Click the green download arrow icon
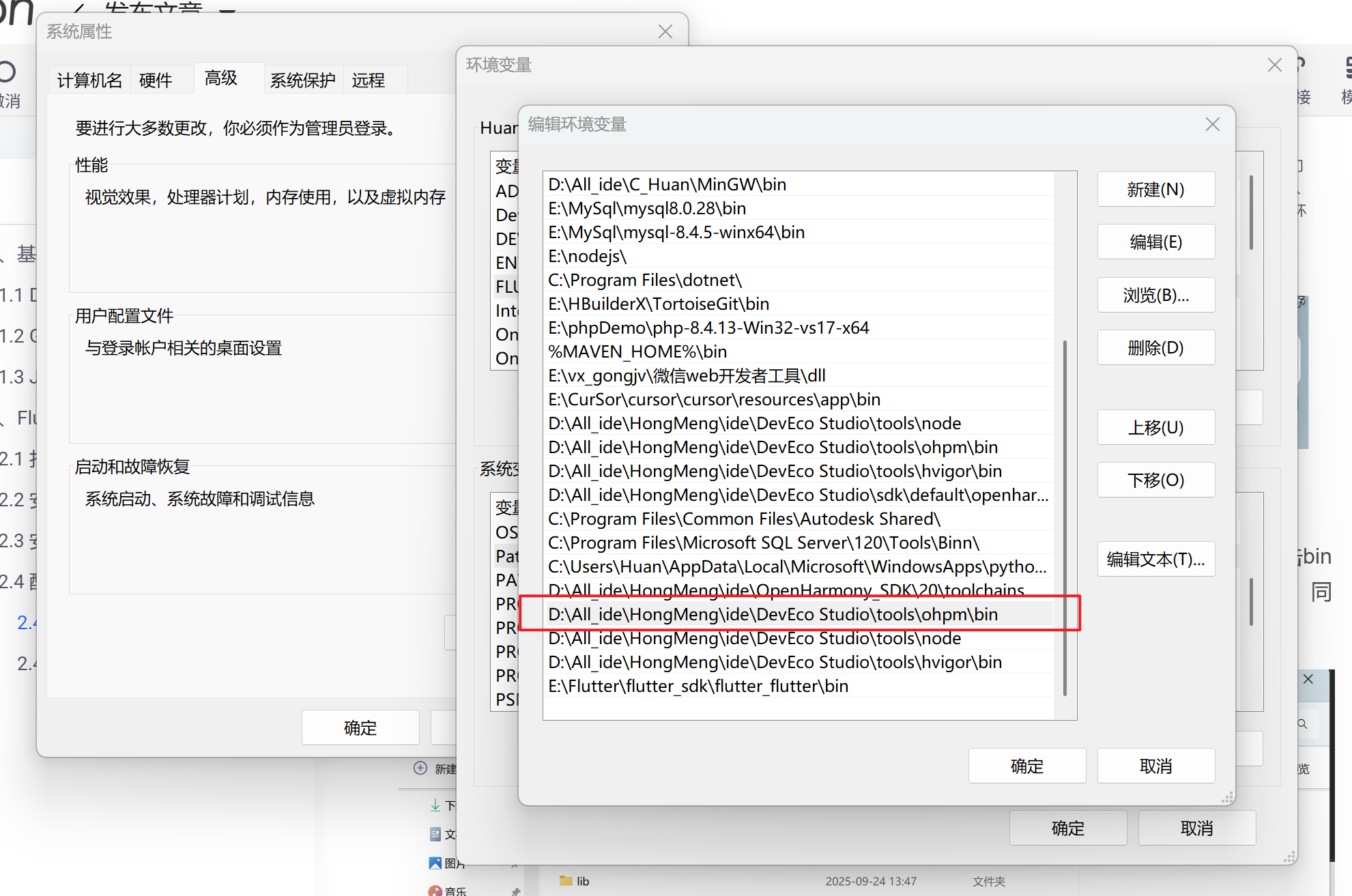 tap(435, 805)
